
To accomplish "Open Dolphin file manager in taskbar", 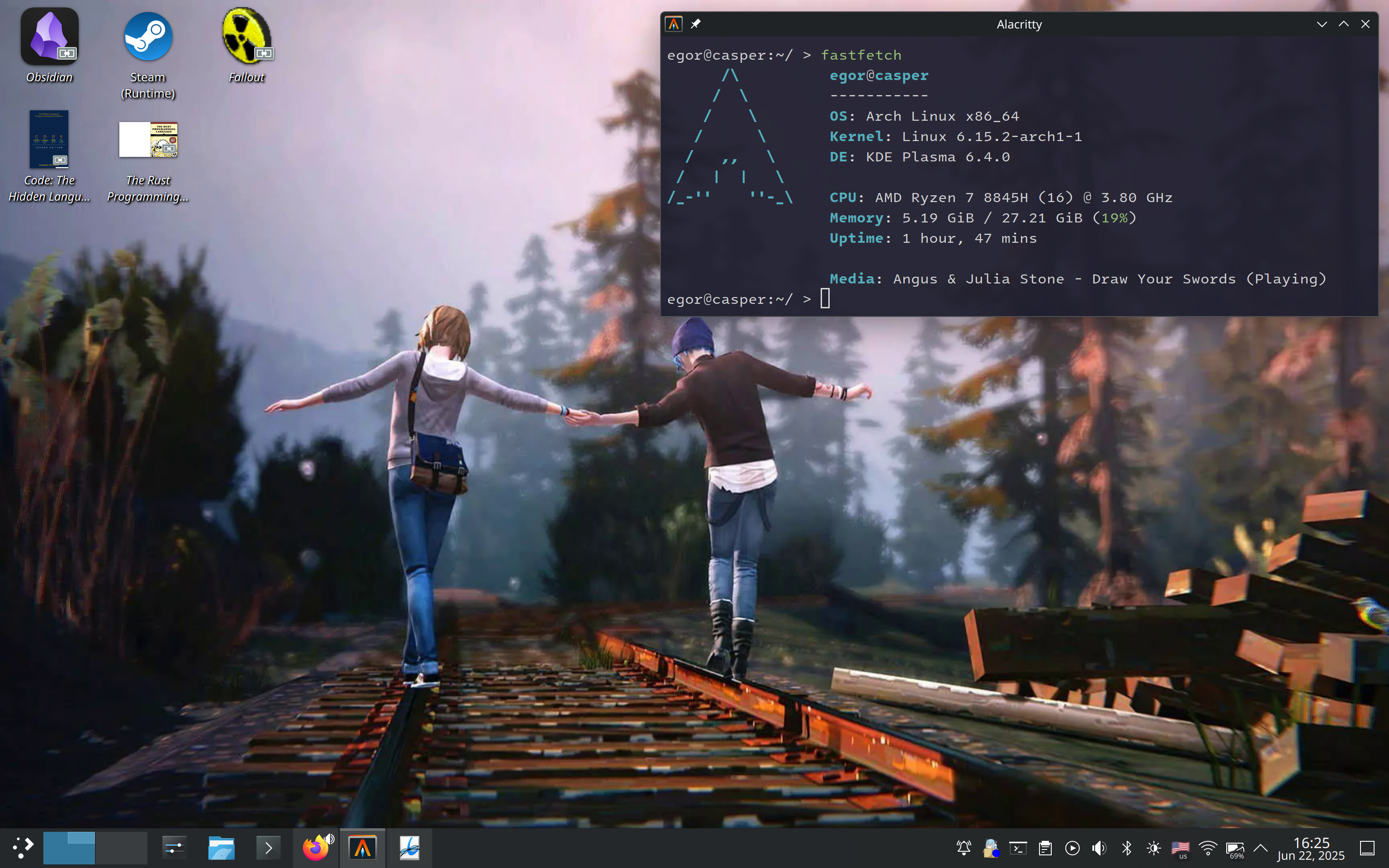I will pos(222,848).
